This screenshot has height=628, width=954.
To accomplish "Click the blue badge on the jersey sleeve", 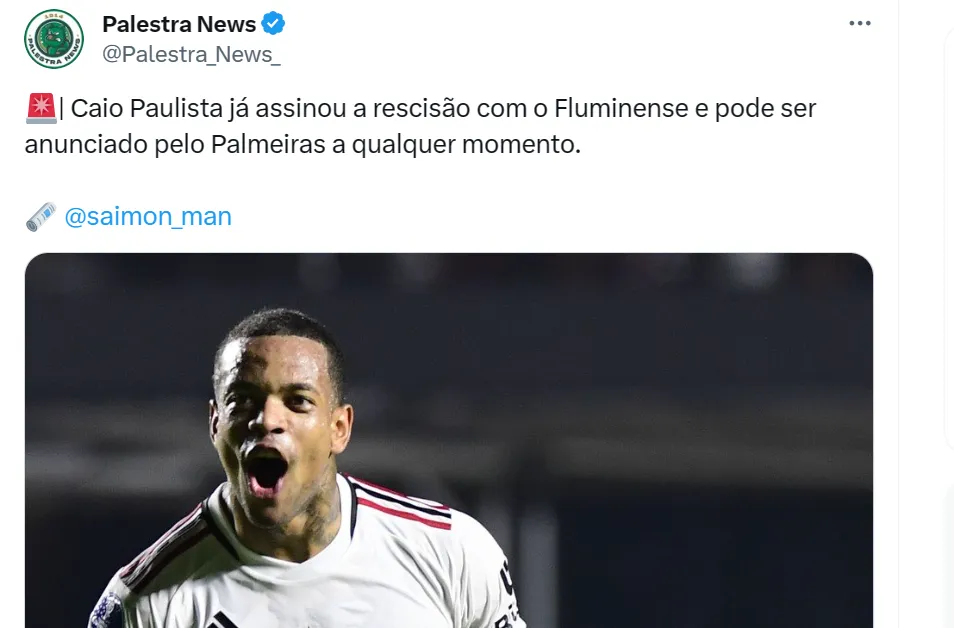I will tap(105, 610).
